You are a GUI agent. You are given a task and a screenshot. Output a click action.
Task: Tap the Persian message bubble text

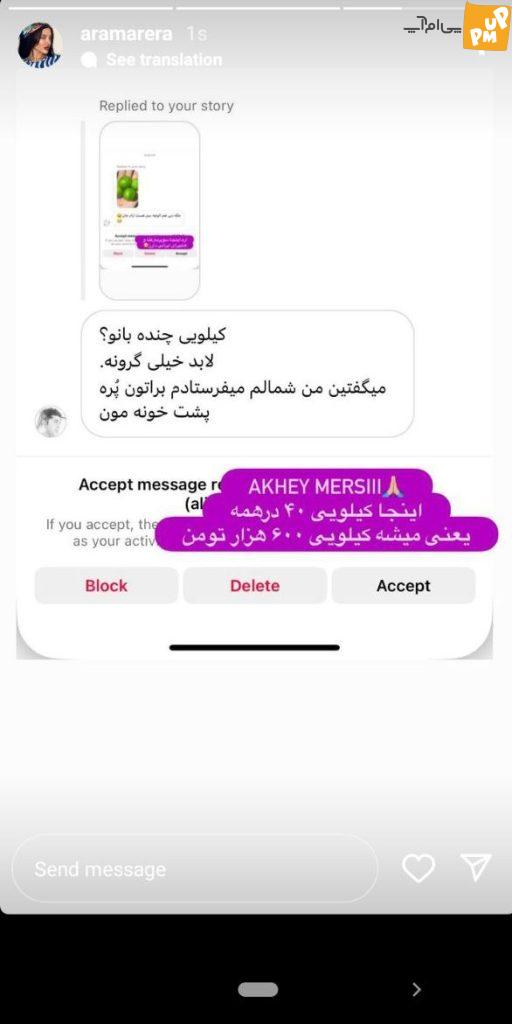248,374
